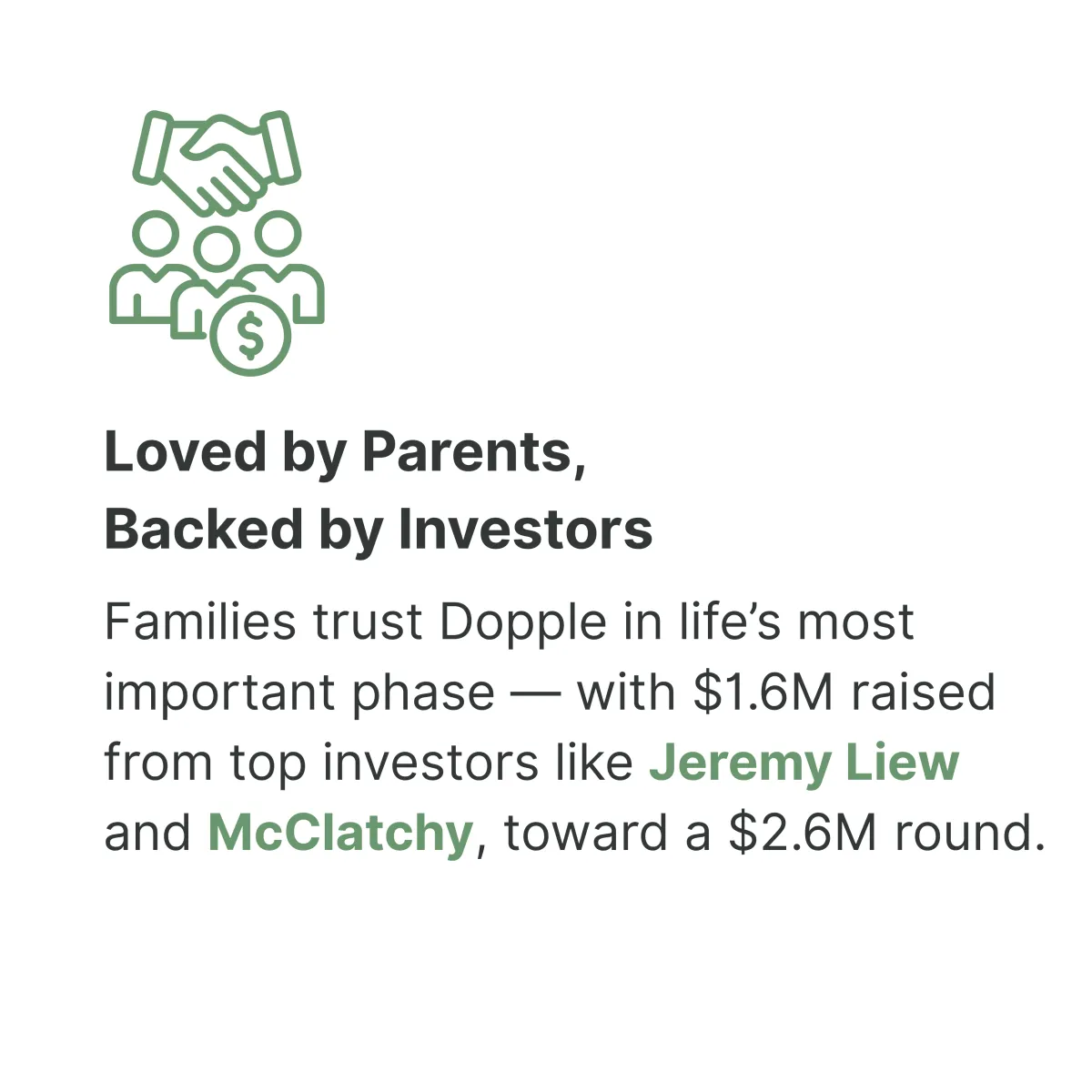1092x1092 pixels.
Task: Open the Jeremy Liew link
Action: [804, 763]
